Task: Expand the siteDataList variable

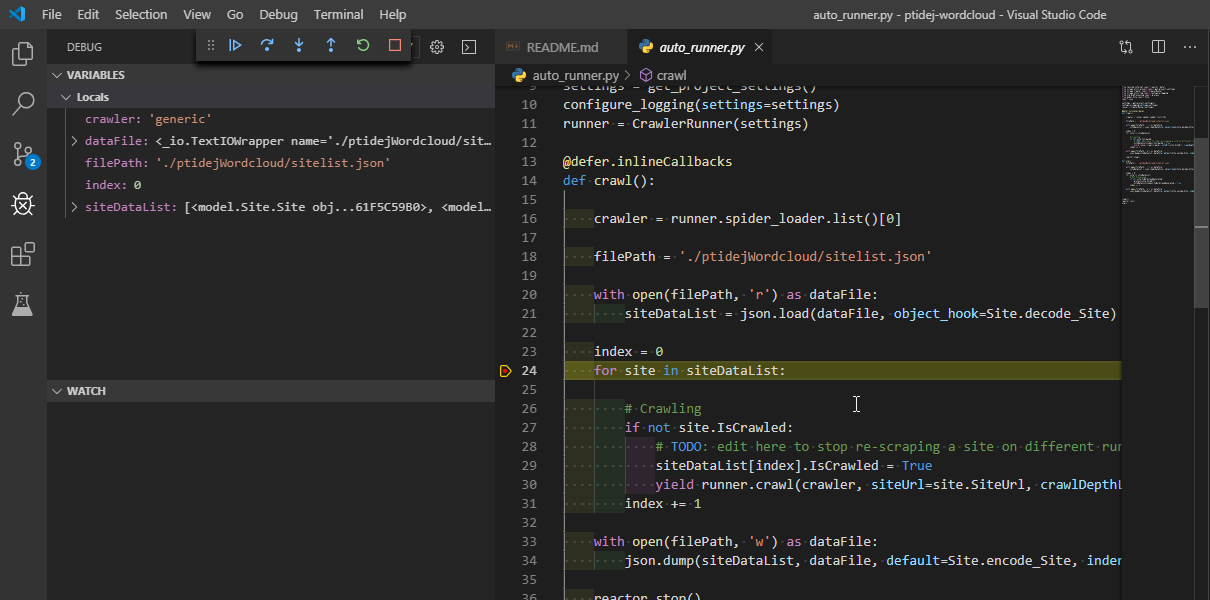Action: pos(74,207)
